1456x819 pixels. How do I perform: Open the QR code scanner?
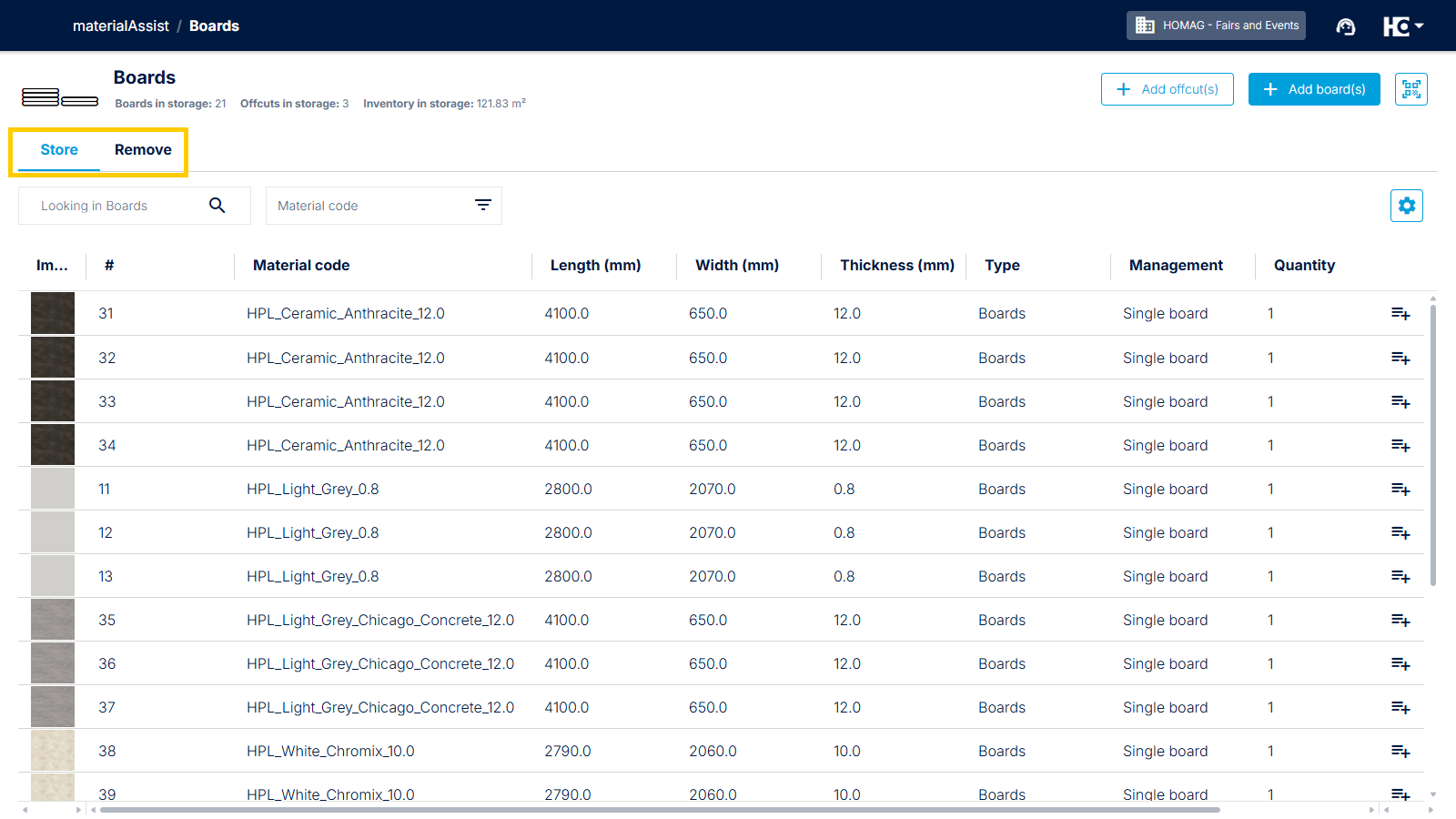1410,89
